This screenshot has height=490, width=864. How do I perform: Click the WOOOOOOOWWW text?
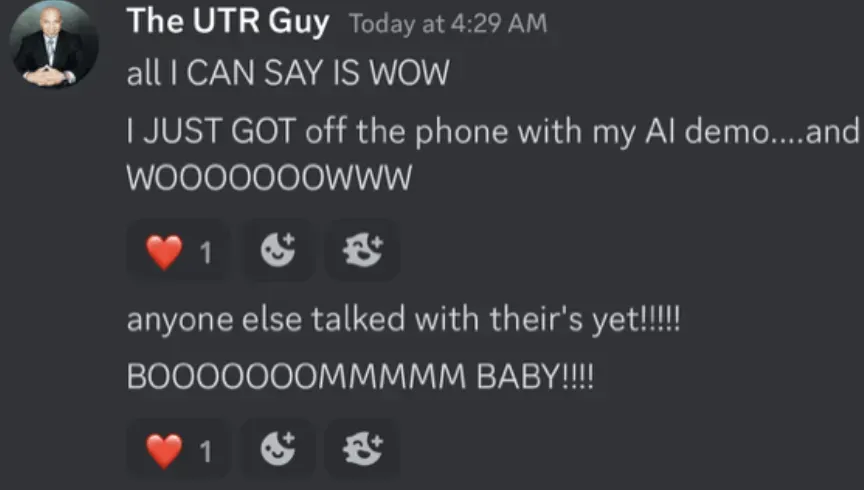point(269,178)
